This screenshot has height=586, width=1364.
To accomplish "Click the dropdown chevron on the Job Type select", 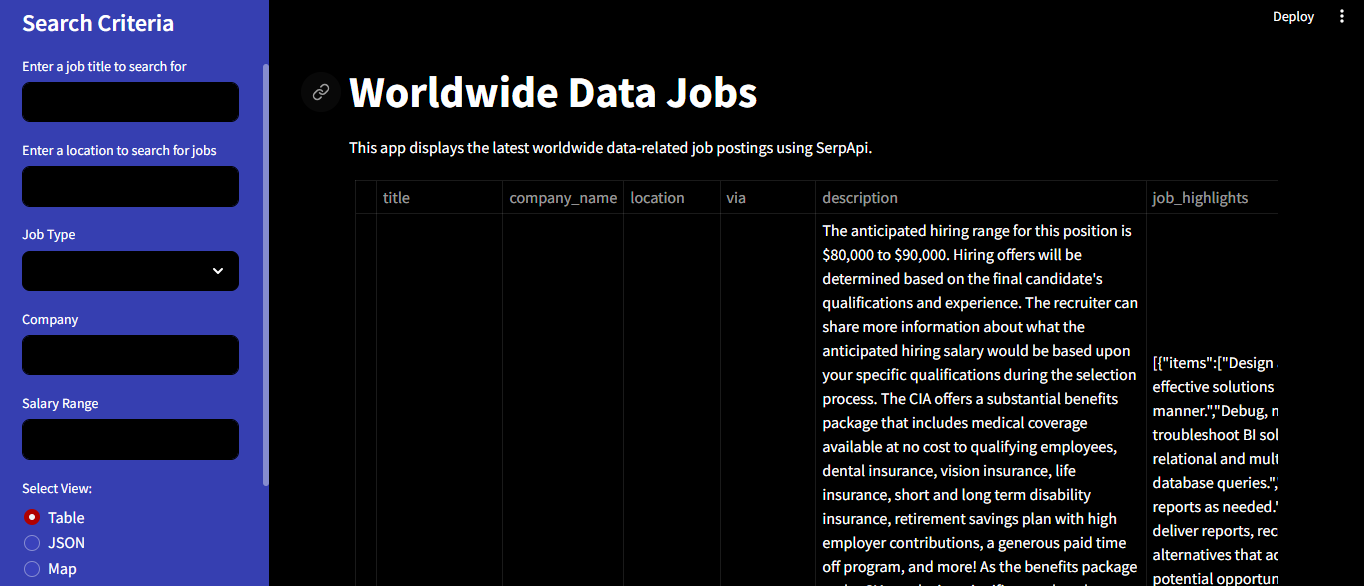I will point(216,271).
